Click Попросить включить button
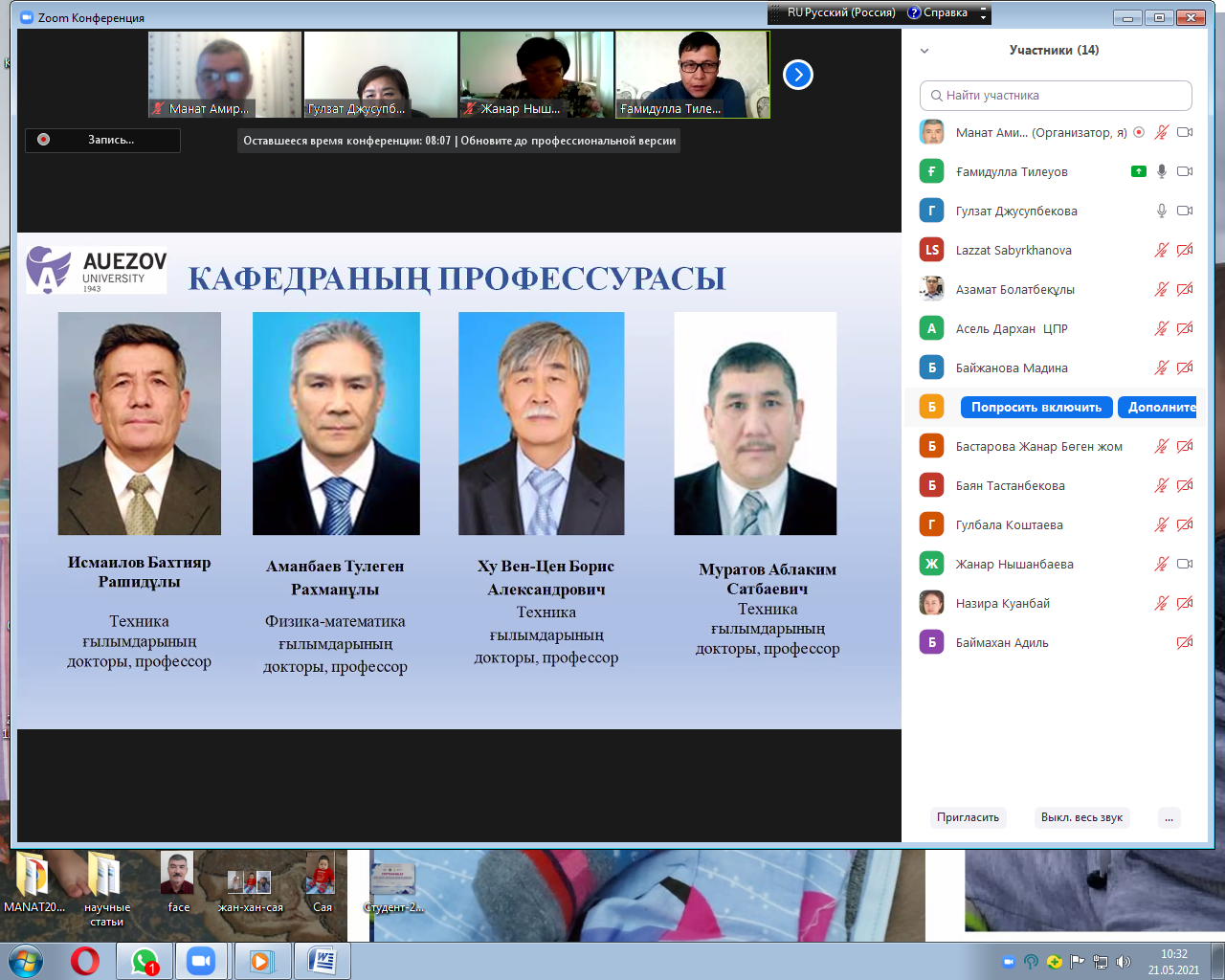This screenshot has height=980, width=1225. pyautogui.click(x=1036, y=407)
